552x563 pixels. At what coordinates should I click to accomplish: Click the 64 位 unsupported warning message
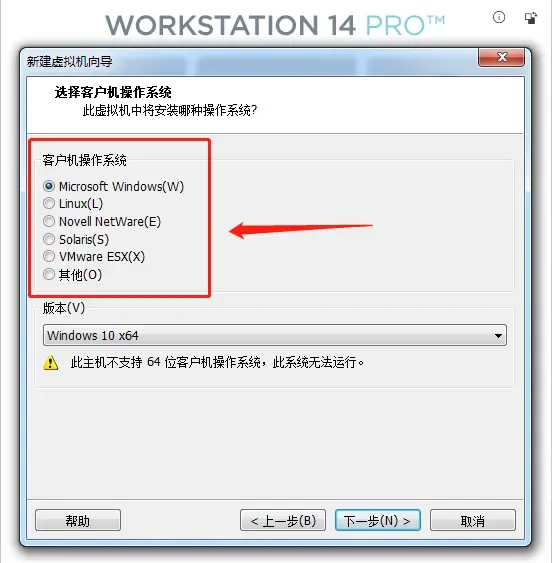pyautogui.click(x=217, y=362)
